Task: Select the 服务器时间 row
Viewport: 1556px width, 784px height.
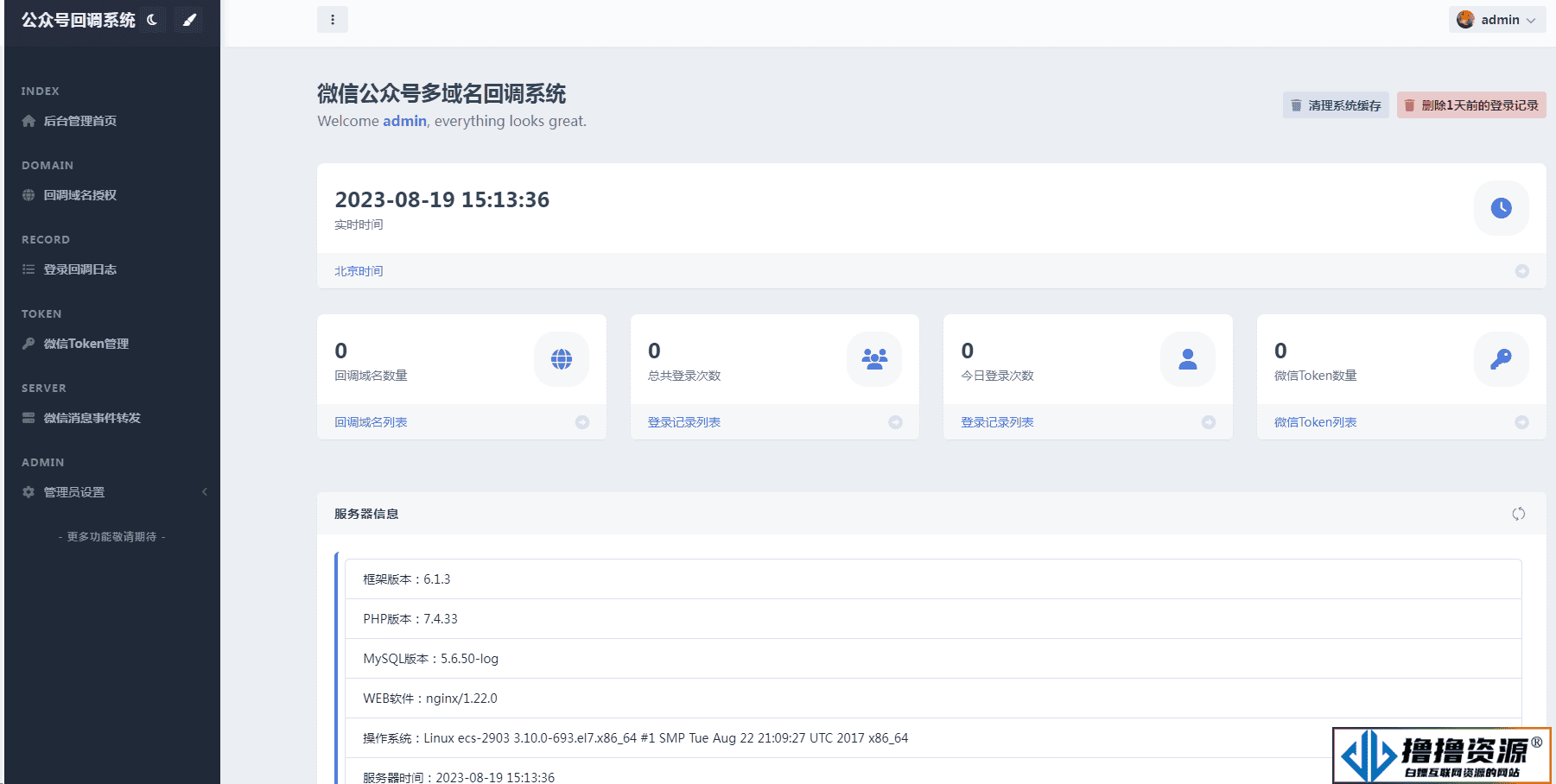Action: click(933, 773)
